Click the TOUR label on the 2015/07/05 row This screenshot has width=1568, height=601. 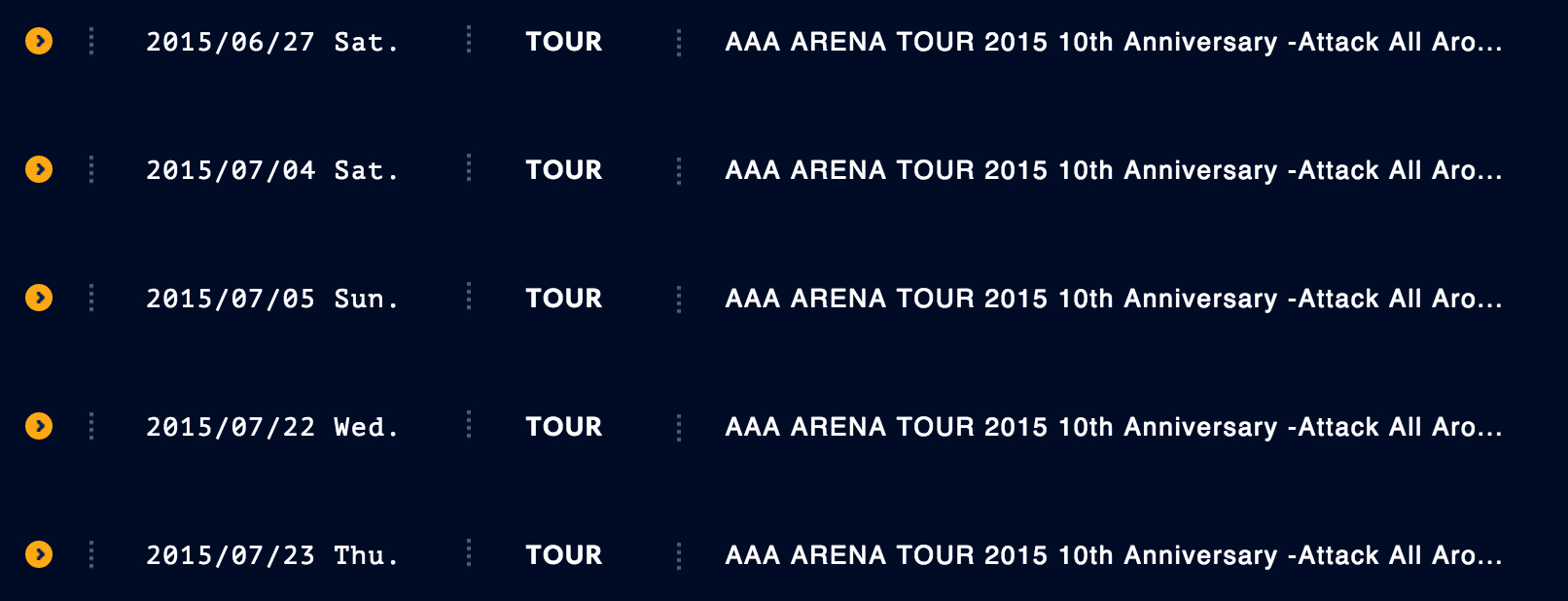point(563,299)
